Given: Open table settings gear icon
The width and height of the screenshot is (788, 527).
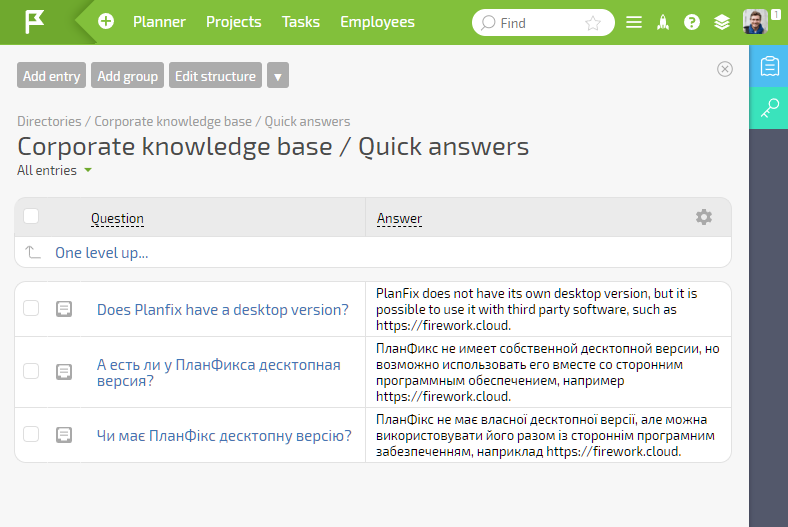Looking at the screenshot, I should [704, 217].
